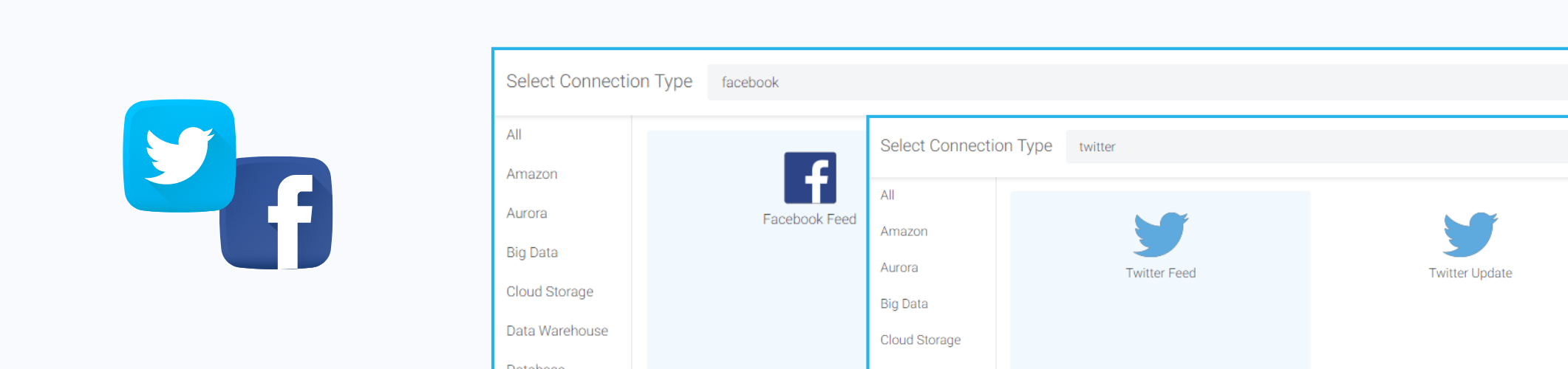
Task: Click the Twitter Update label
Action: [1470, 273]
